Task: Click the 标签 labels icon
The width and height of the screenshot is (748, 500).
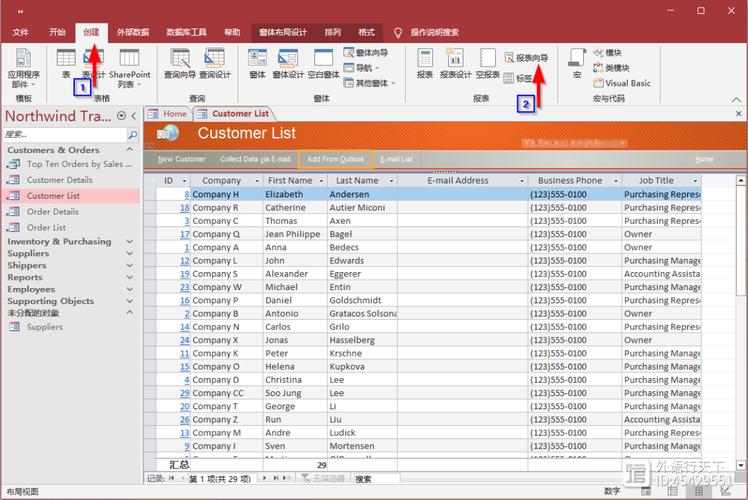Action: (x=518, y=78)
